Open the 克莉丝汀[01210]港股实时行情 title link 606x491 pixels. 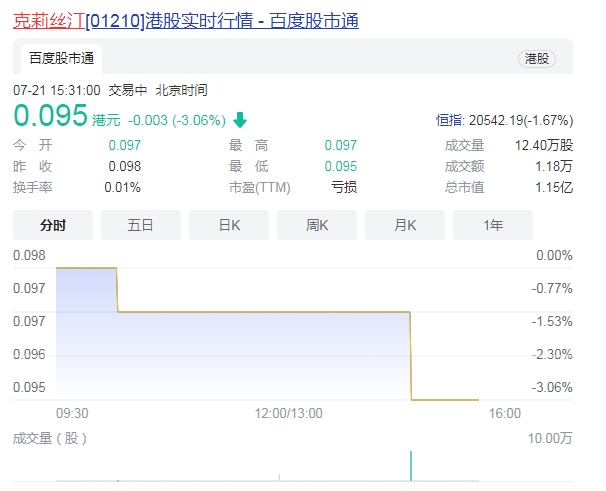click(186, 21)
